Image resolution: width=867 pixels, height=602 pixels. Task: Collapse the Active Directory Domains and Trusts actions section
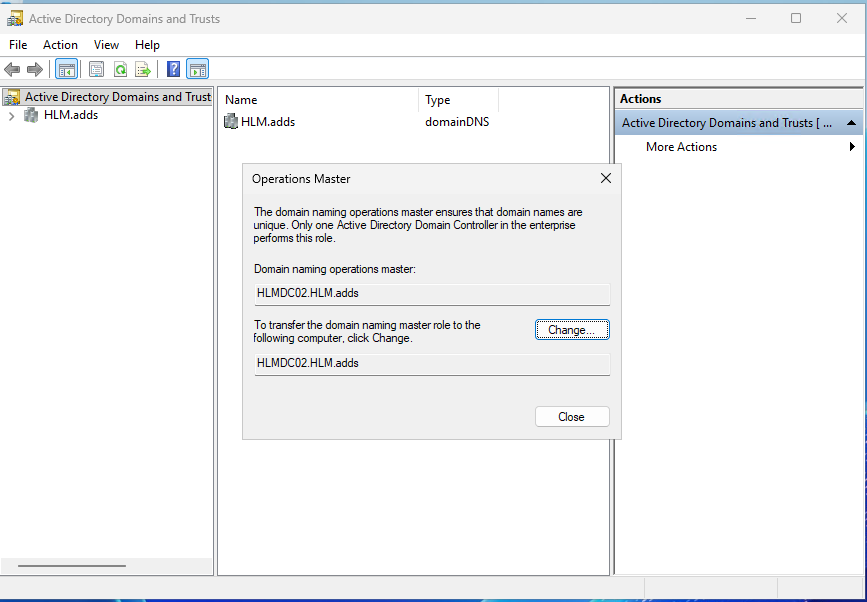[851, 123]
